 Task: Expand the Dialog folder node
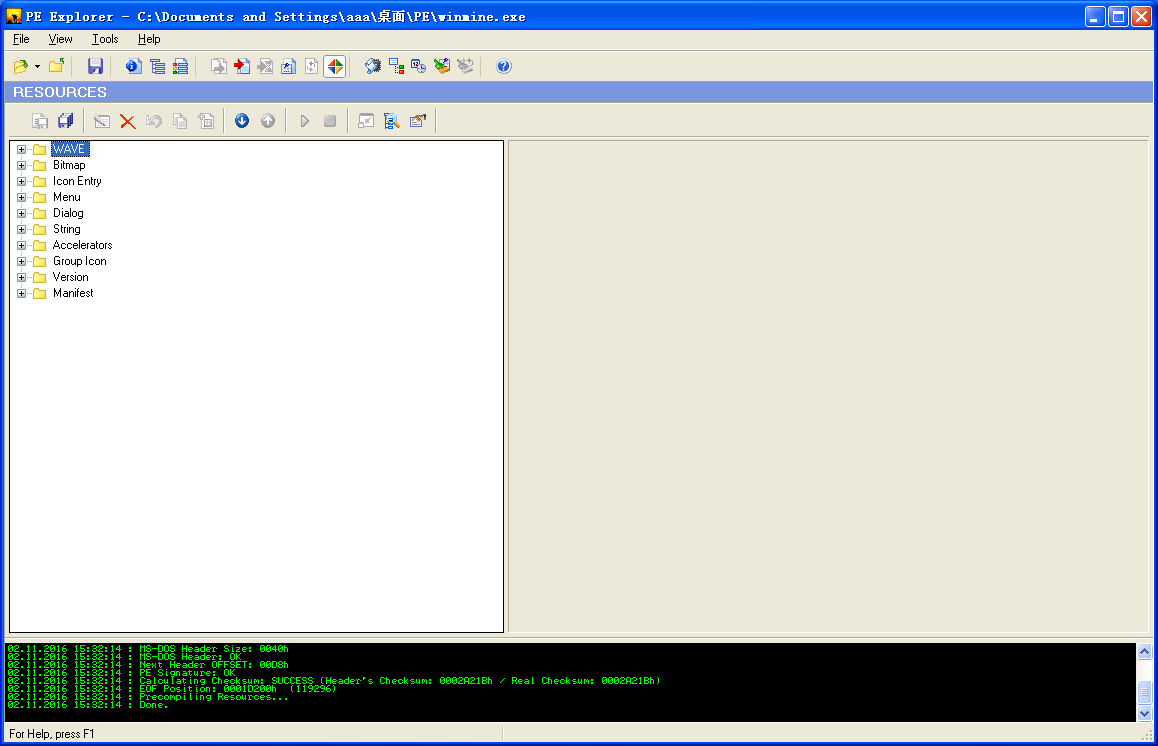(x=21, y=213)
